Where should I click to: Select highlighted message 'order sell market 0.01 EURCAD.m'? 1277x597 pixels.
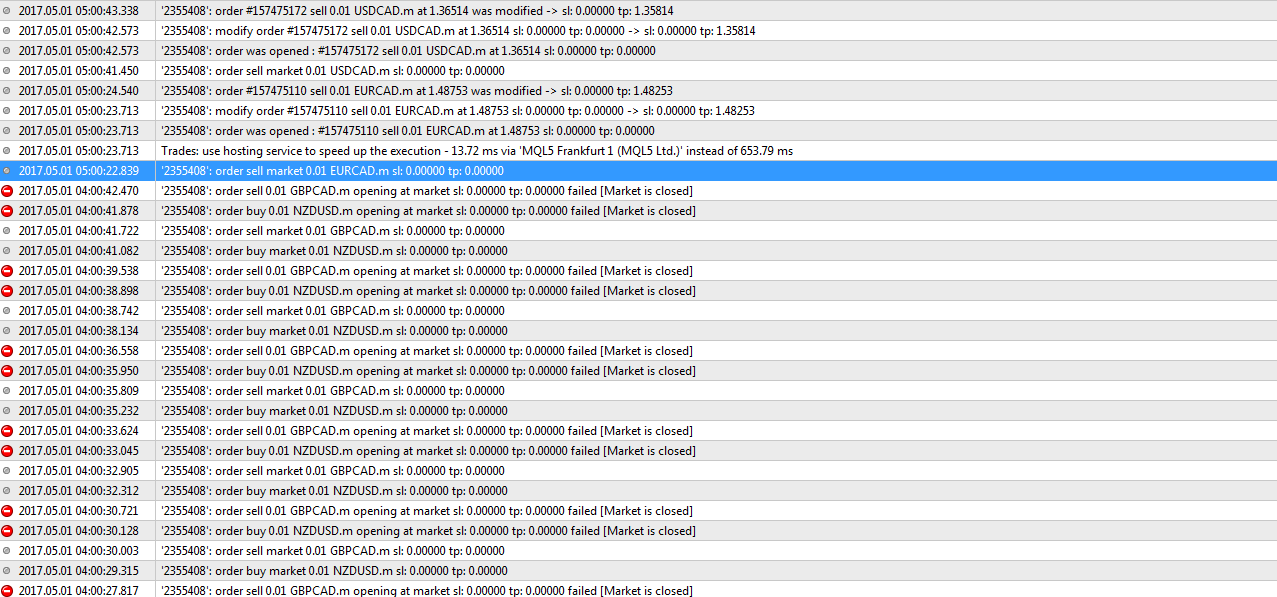point(332,171)
